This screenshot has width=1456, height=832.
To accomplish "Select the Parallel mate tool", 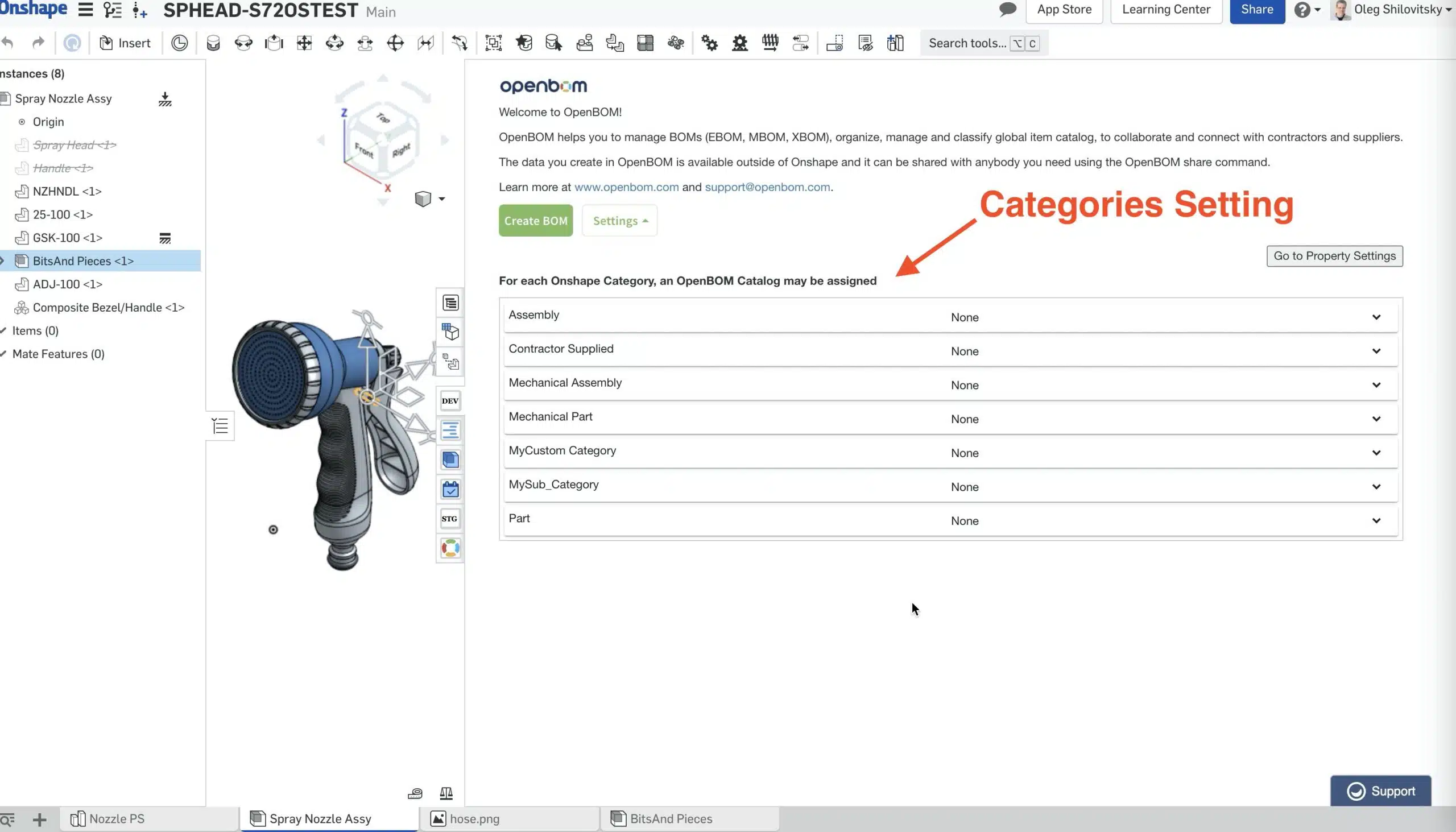I will [x=426, y=43].
